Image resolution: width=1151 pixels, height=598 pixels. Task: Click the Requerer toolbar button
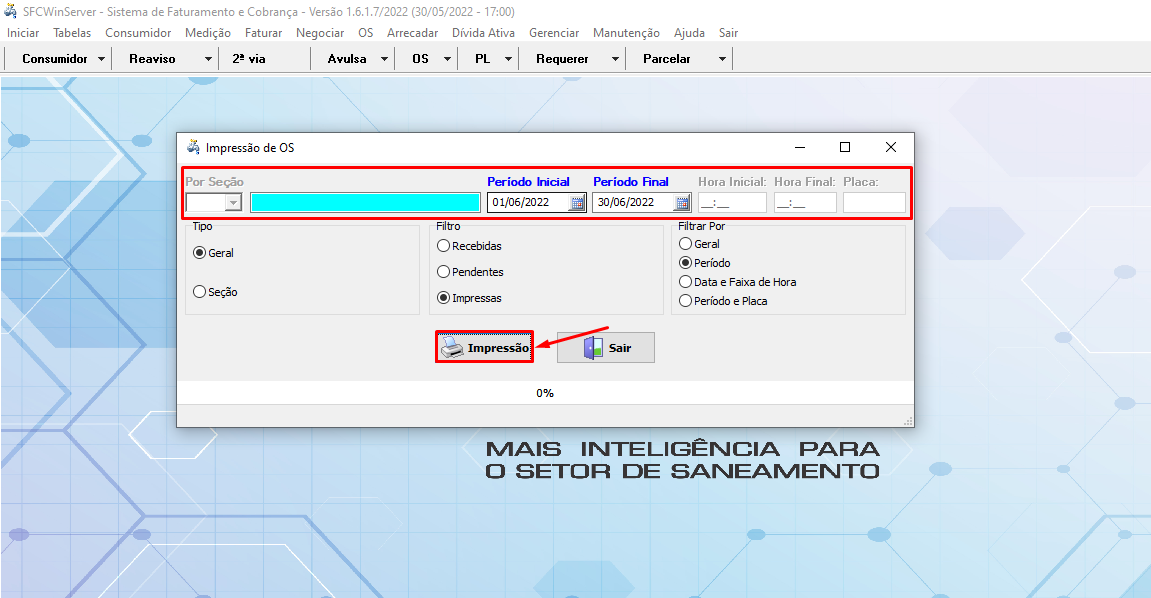[x=562, y=59]
